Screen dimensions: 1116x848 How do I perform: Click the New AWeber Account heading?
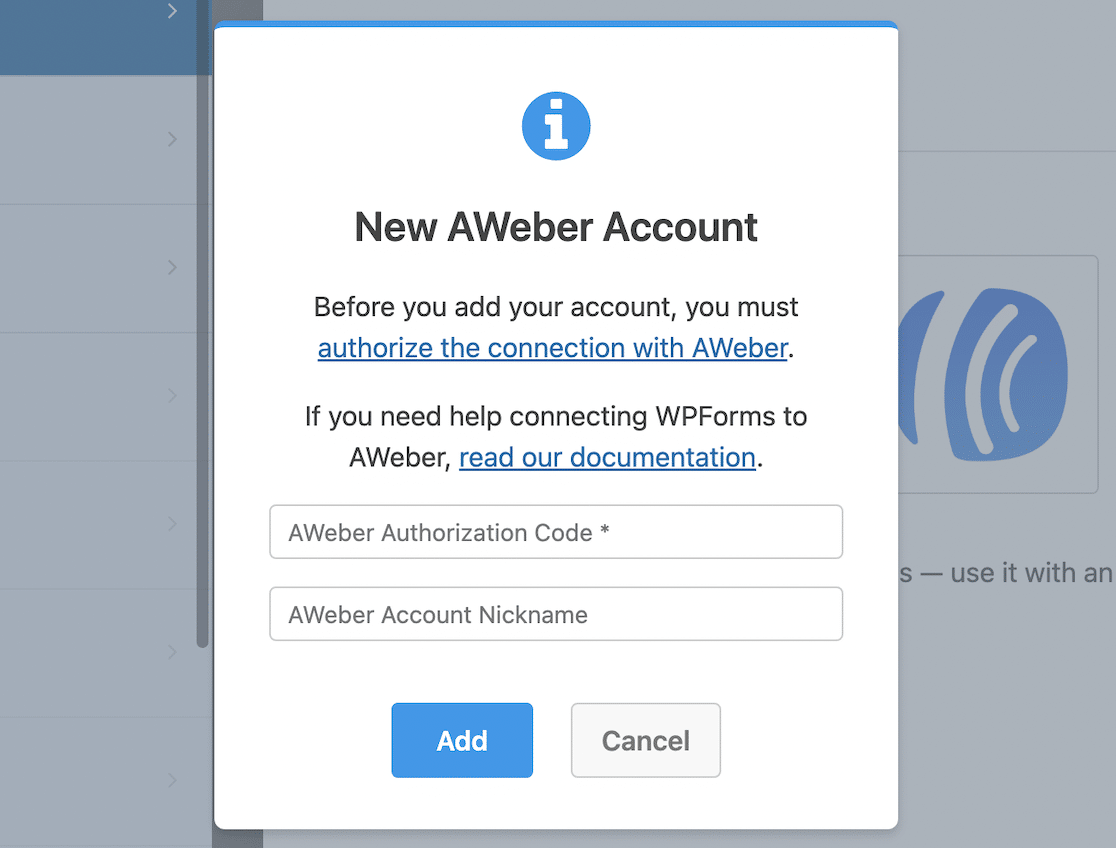coord(556,227)
